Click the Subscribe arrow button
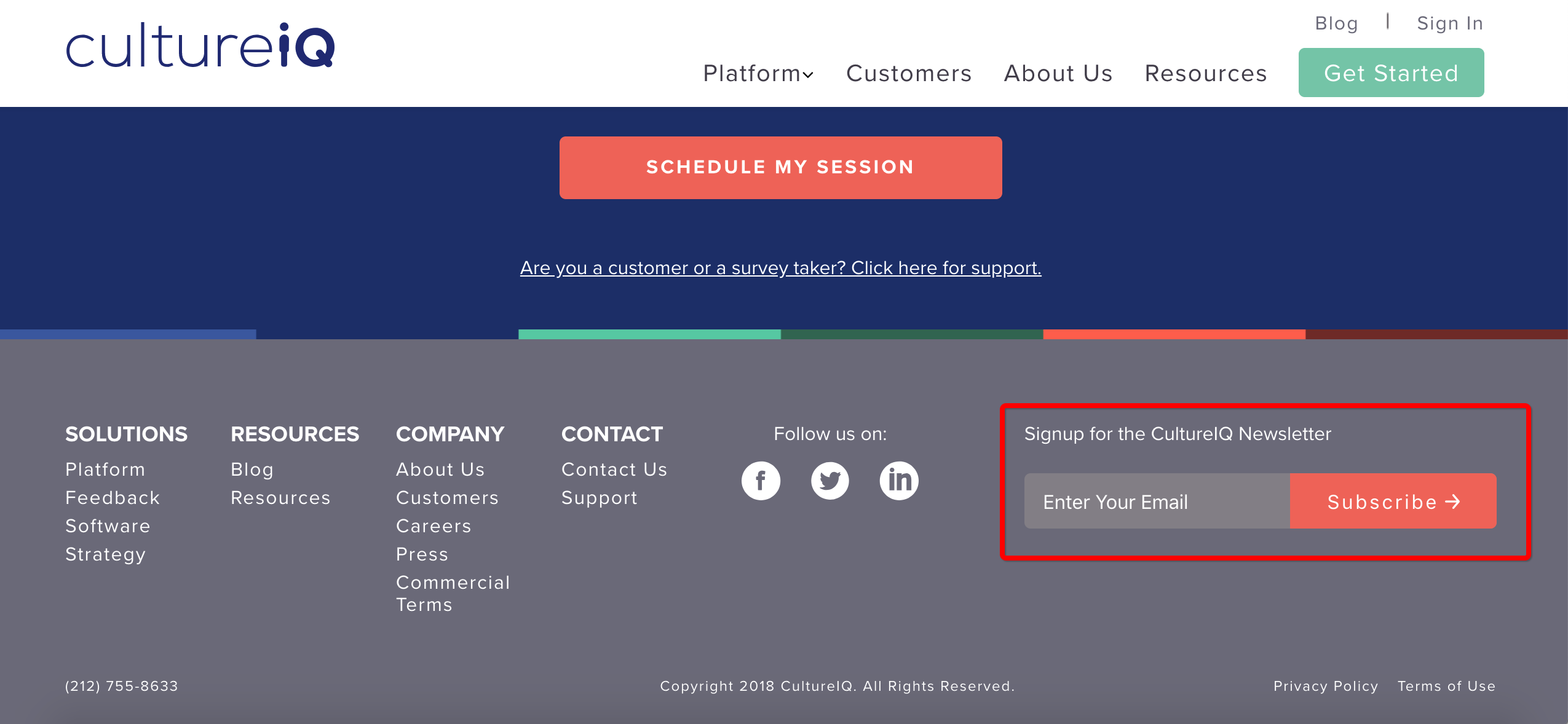The image size is (1568, 724). coord(1393,501)
